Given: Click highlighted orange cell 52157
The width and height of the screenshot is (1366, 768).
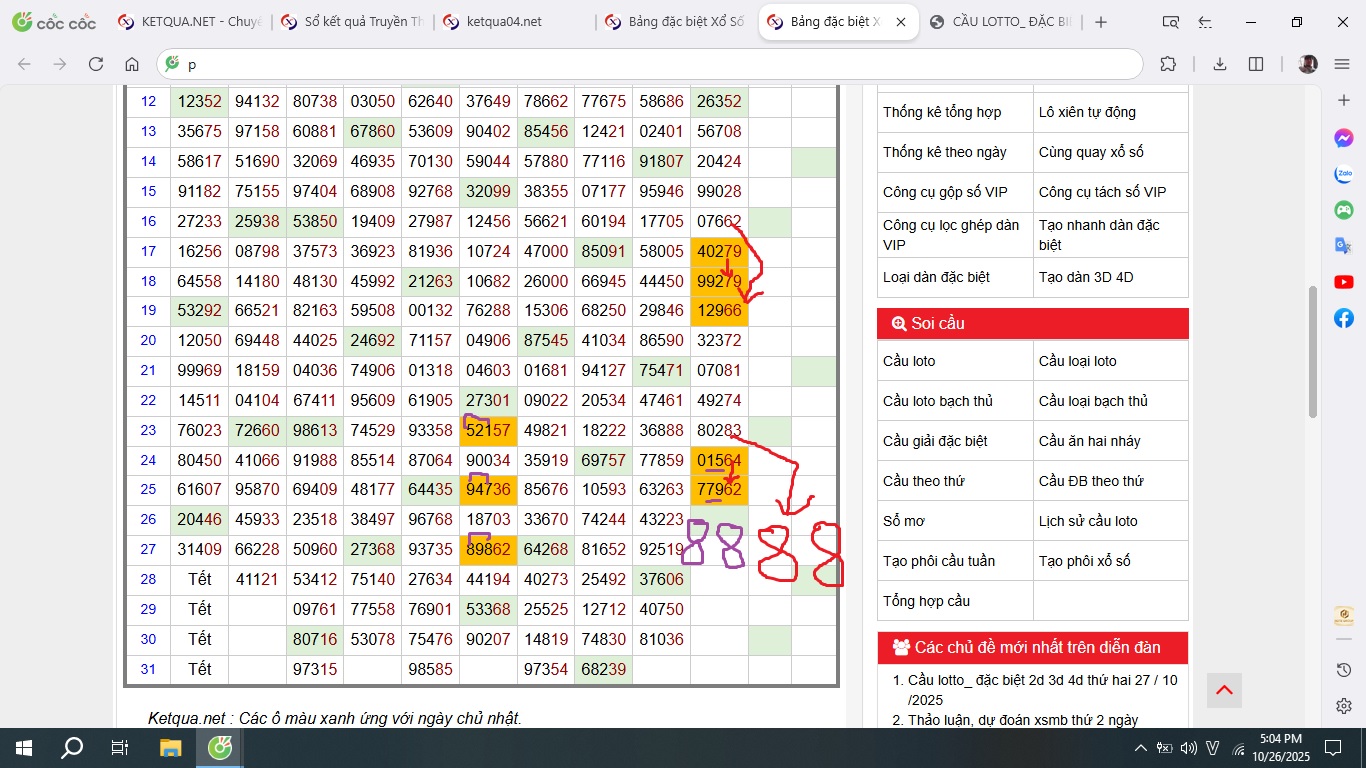Looking at the screenshot, I should pyautogui.click(x=488, y=431).
